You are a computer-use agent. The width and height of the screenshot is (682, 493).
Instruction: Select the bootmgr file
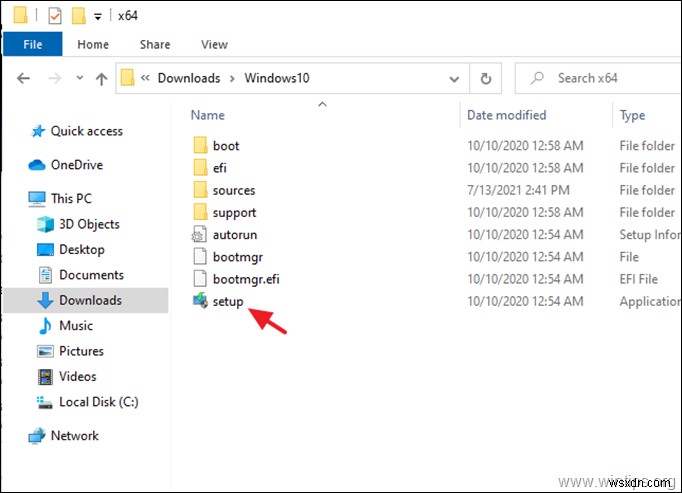pos(237,257)
